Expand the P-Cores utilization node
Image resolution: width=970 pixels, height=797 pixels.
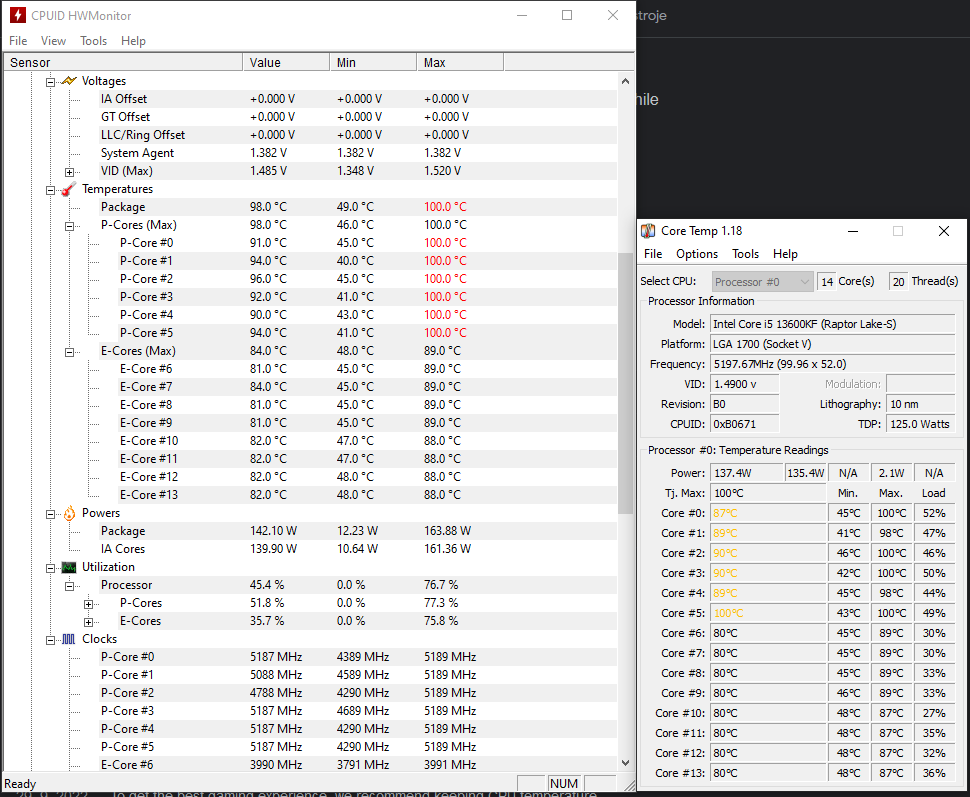[89, 603]
